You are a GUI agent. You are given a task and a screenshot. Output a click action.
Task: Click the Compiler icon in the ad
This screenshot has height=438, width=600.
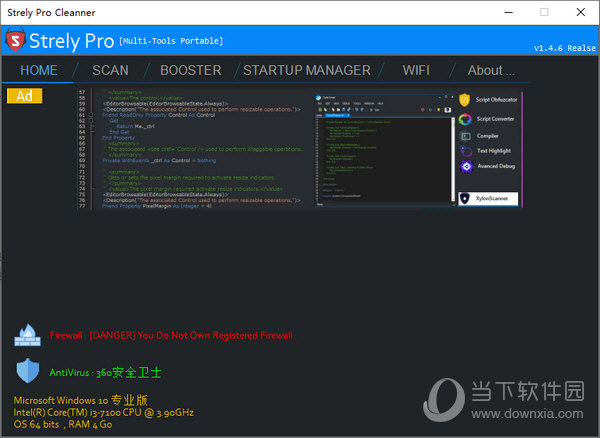(x=466, y=136)
